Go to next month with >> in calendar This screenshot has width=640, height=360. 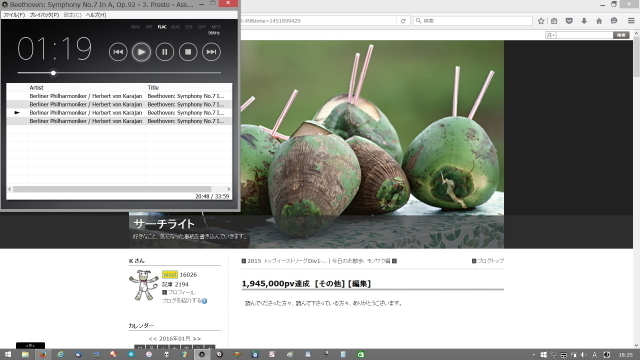(197, 339)
